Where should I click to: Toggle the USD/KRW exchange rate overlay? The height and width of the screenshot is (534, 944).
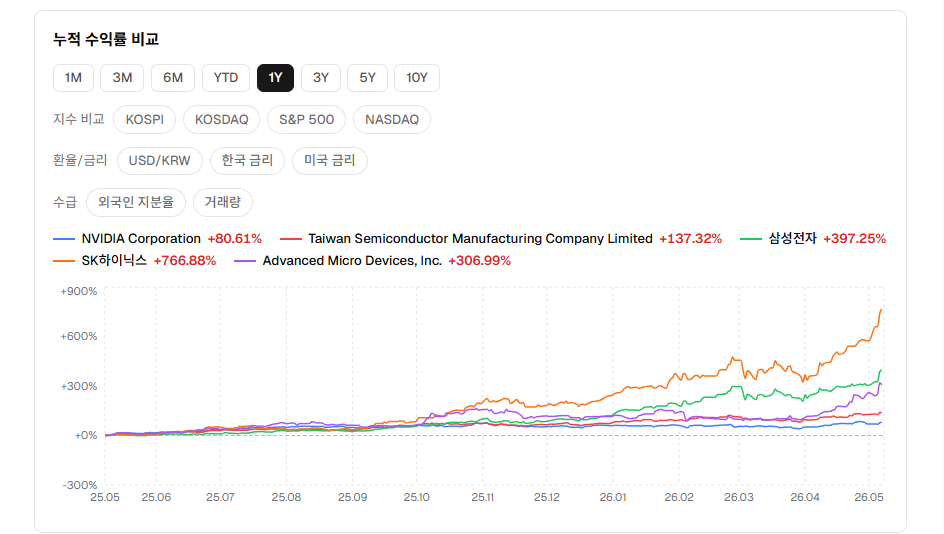pyautogui.click(x=160, y=161)
